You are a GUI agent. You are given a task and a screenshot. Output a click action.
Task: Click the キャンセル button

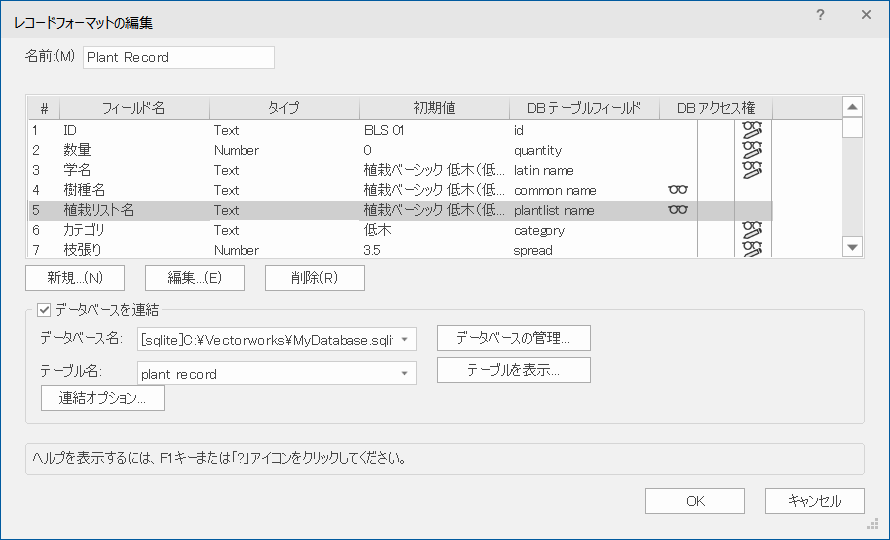(815, 501)
